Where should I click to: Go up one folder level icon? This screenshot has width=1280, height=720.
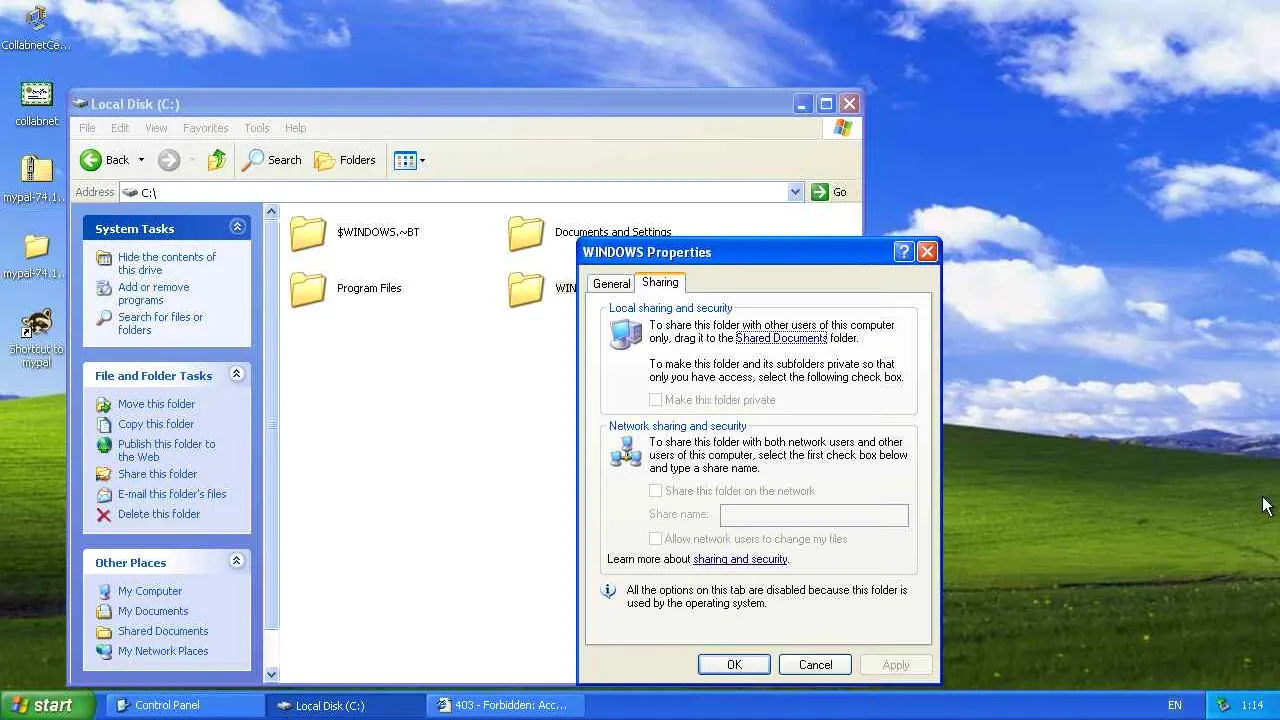(x=217, y=160)
